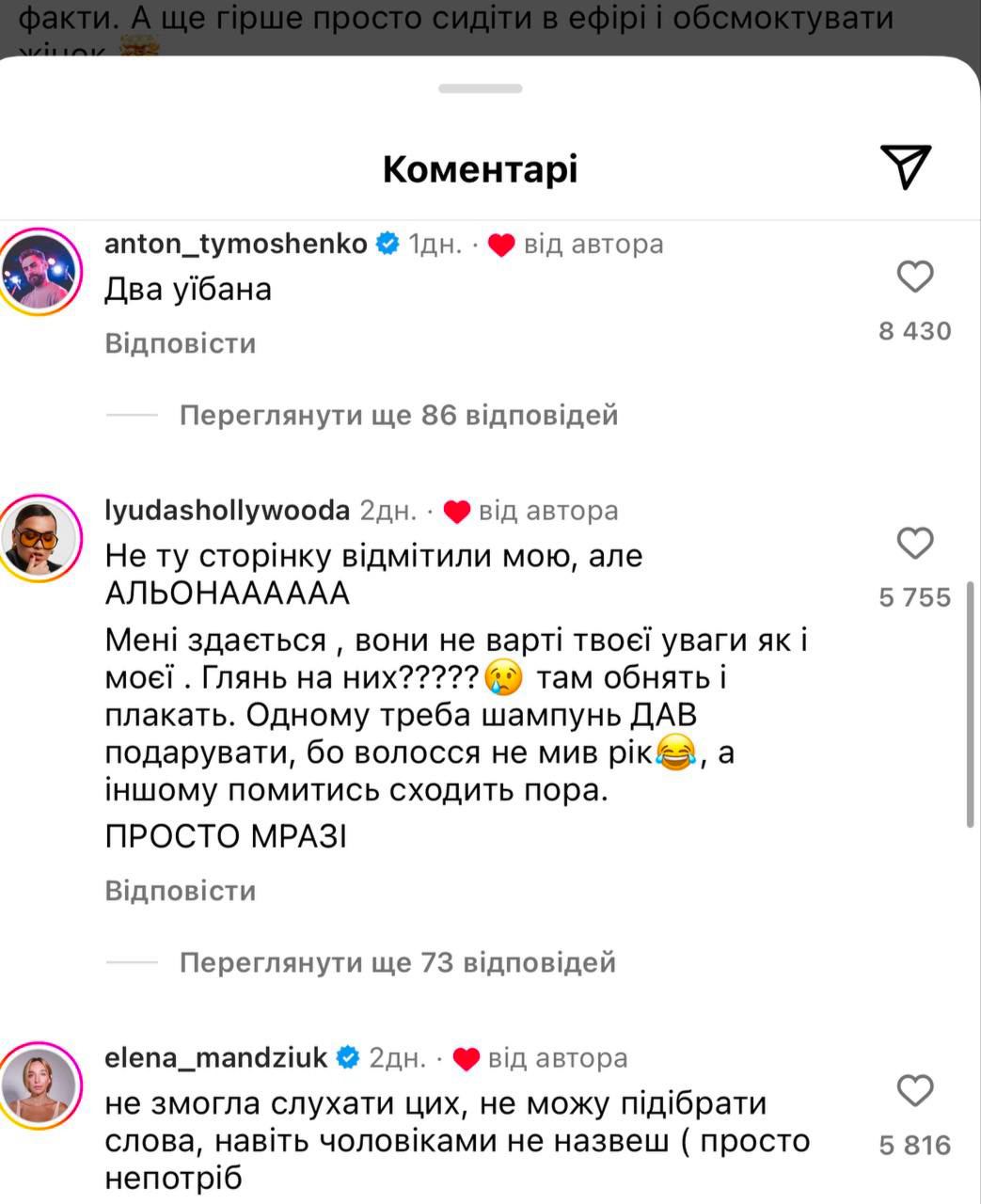Click anton_tymoshenko's verified badge
The image size is (981, 1204).
click(x=388, y=245)
